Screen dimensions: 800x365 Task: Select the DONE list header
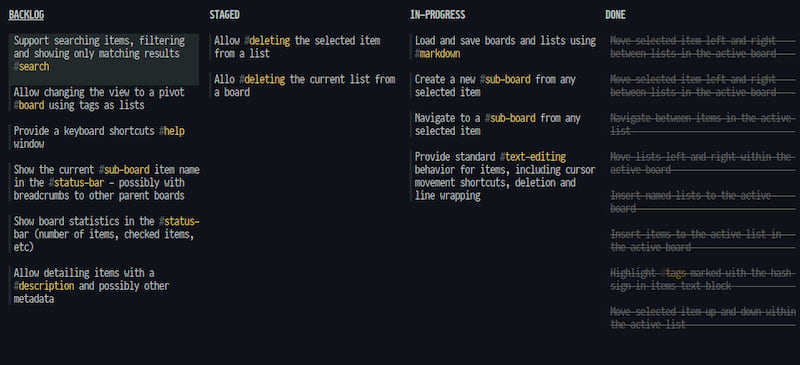tap(615, 15)
